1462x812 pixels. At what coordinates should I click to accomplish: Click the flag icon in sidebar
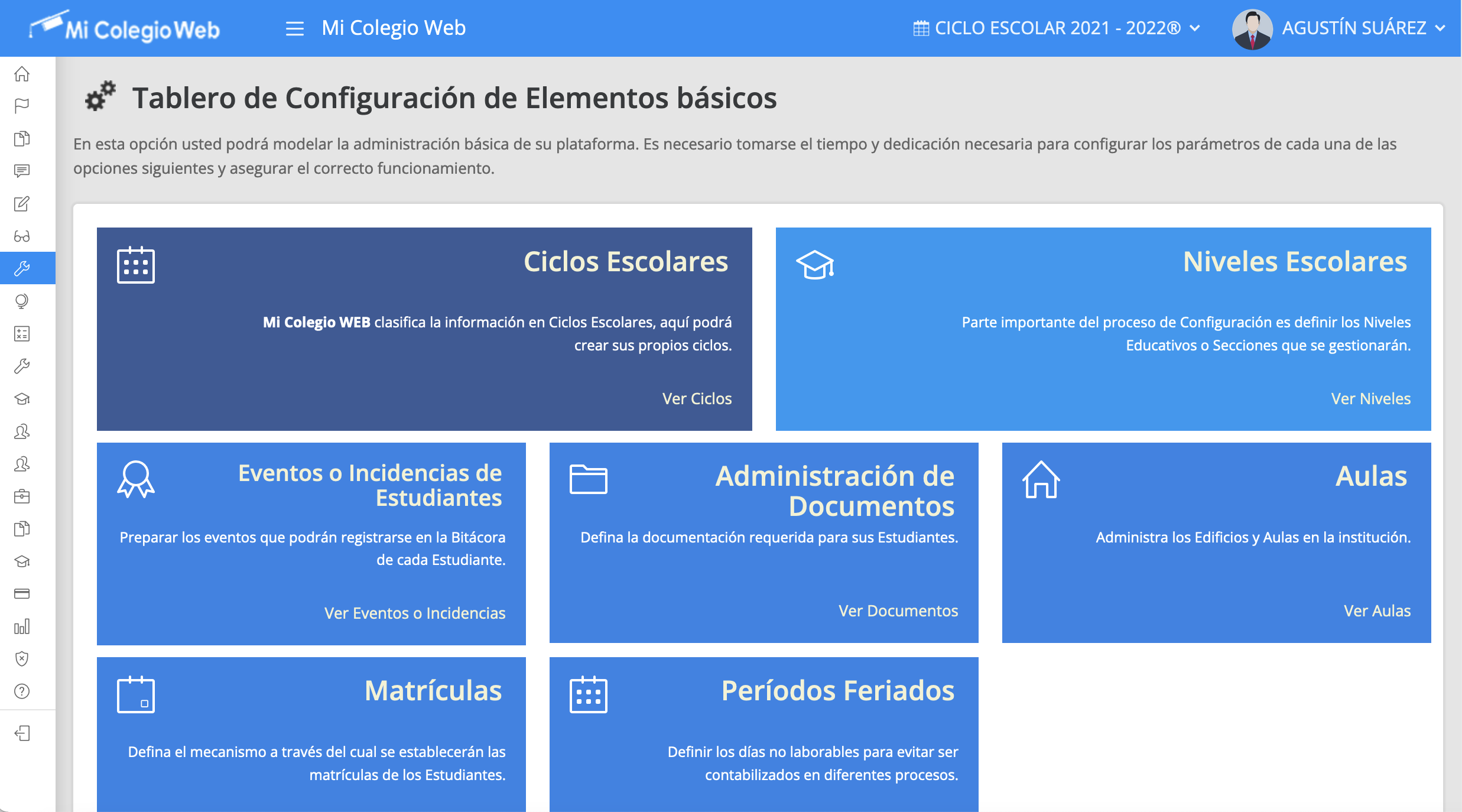click(22, 106)
